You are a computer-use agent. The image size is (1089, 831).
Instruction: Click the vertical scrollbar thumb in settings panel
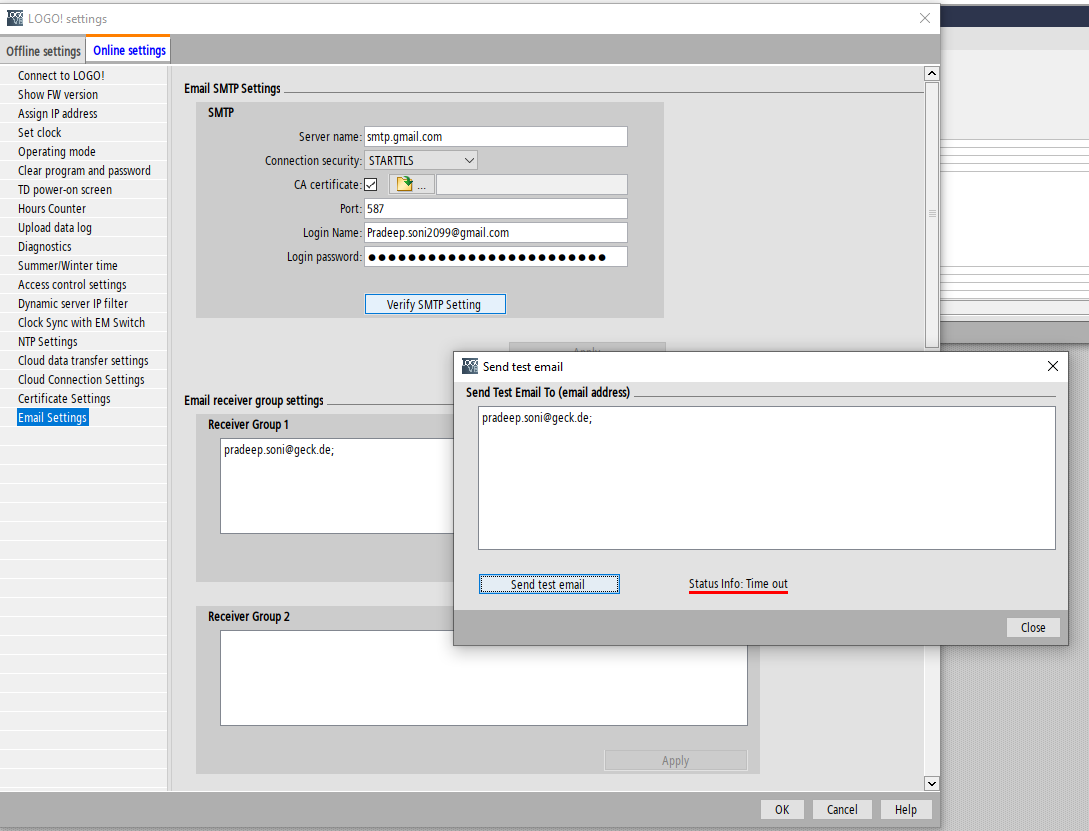coord(932,214)
